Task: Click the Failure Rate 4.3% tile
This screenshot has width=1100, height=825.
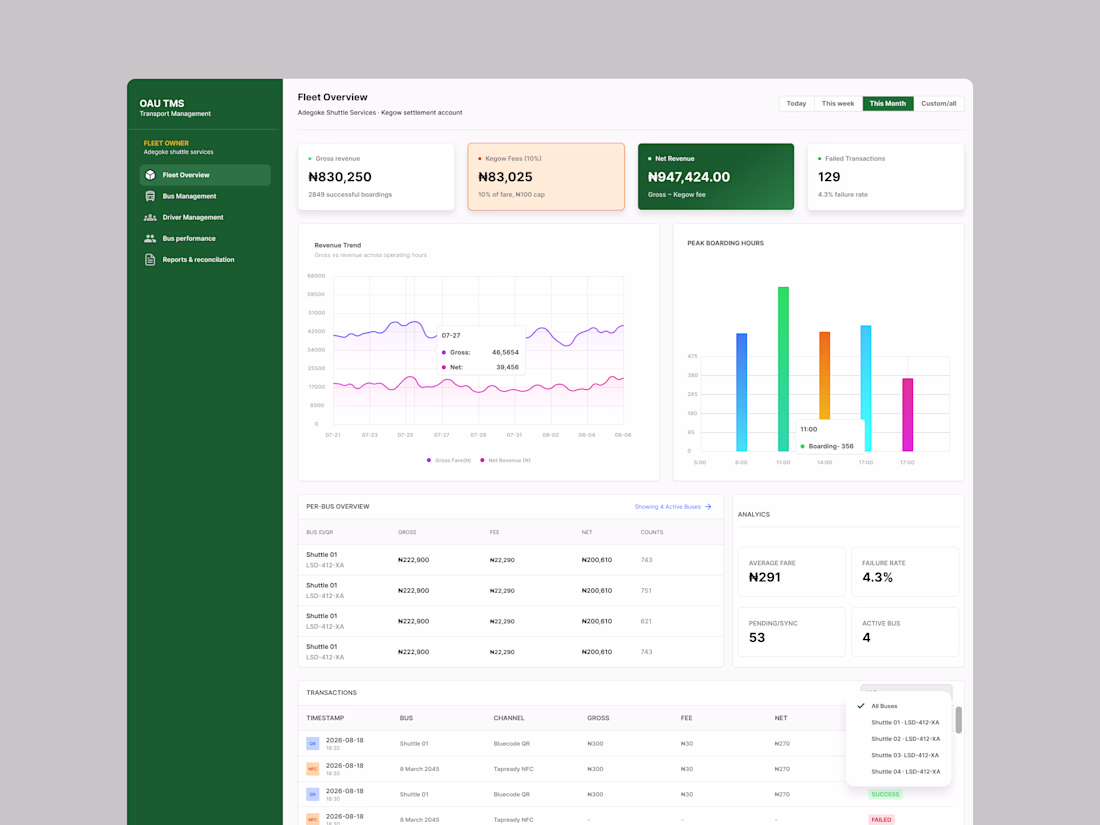Action: pos(905,572)
